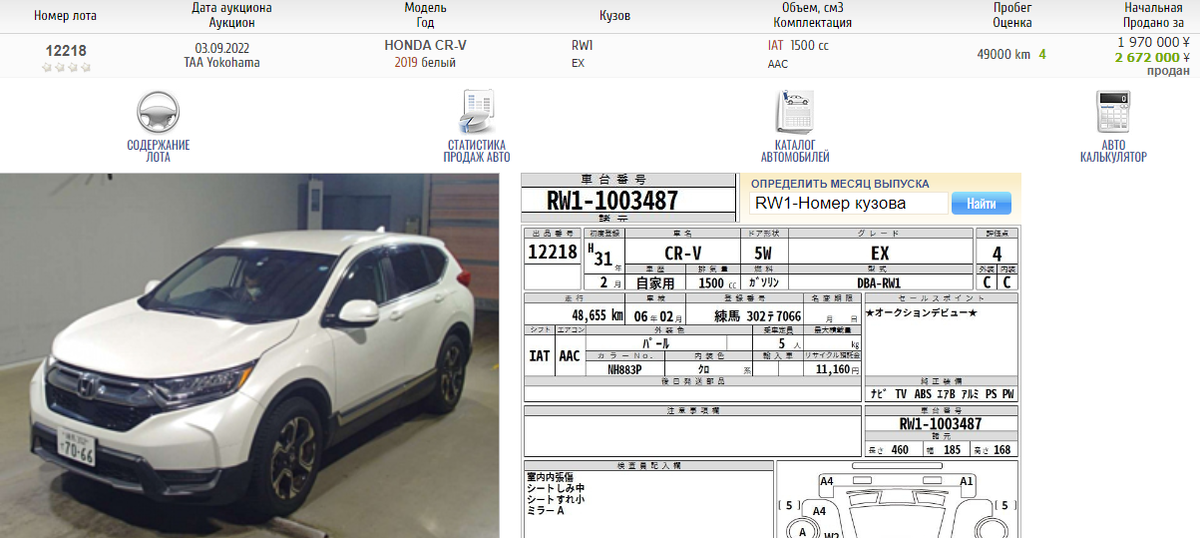Click the 49000 km mileage value
The height and width of the screenshot is (538, 1200).
click(1003, 55)
